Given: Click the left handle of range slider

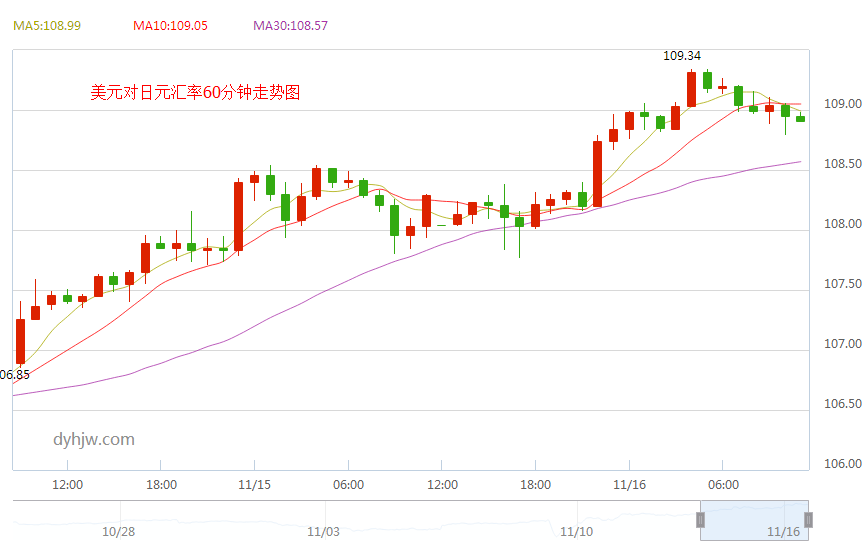Looking at the screenshot, I should [701, 520].
